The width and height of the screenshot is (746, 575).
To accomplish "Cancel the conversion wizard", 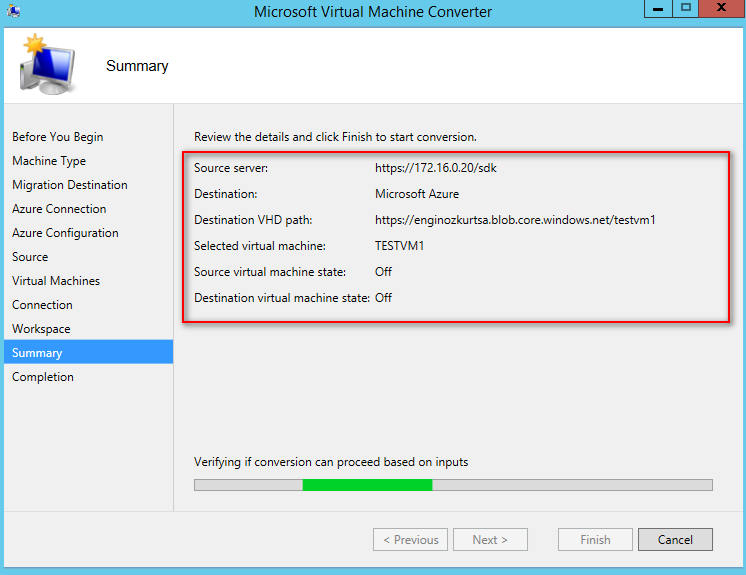I will click(675, 539).
